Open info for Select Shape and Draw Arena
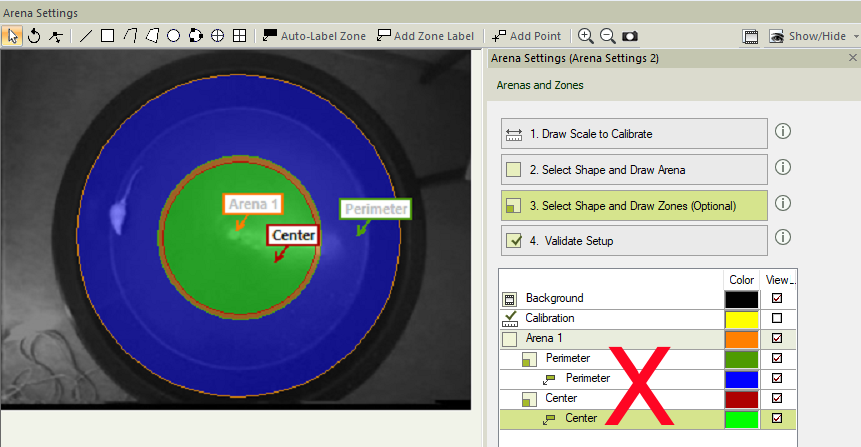Image resolution: width=861 pixels, height=447 pixels. tap(782, 167)
